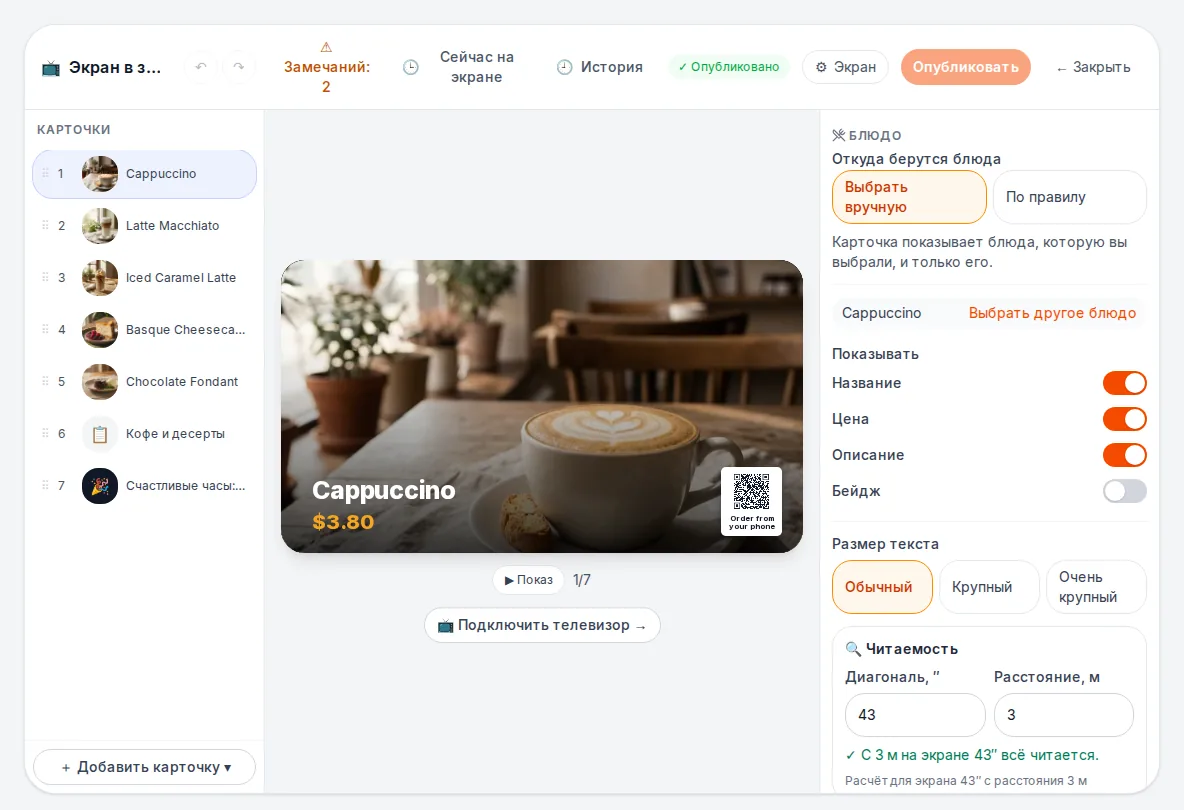This screenshot has height=810, width=1184.
Task: Click the Chocolate Fondant thumbnail
Action: point(100,382)
